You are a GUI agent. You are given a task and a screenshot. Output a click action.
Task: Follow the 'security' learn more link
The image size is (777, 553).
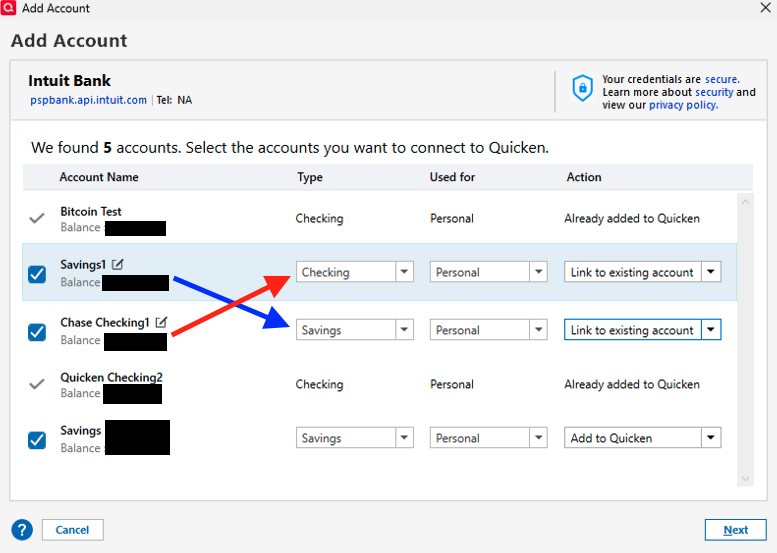click(714, 92)
